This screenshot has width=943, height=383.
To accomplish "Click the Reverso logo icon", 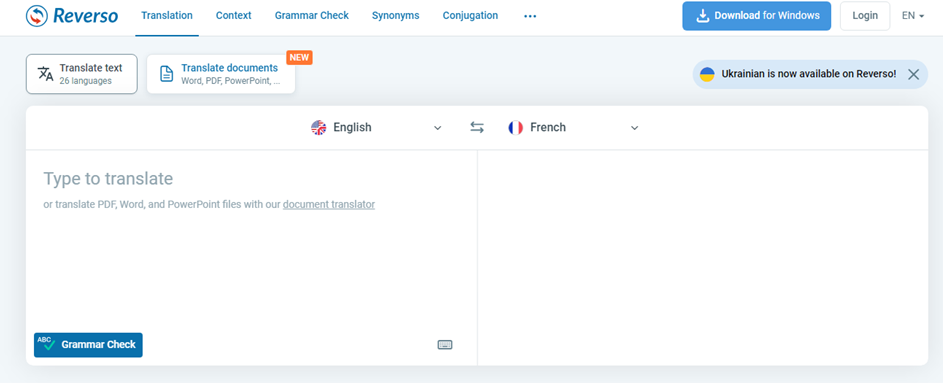I will (37, 16).
